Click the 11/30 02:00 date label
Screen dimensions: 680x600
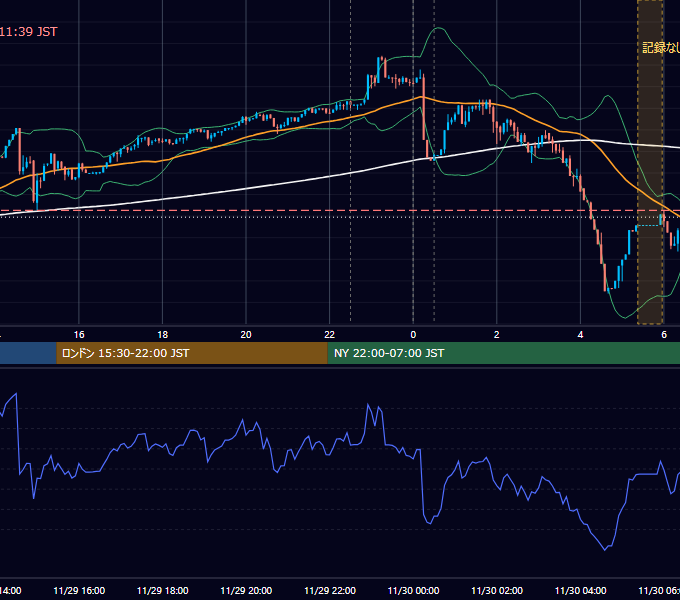(x=497, y=591)
